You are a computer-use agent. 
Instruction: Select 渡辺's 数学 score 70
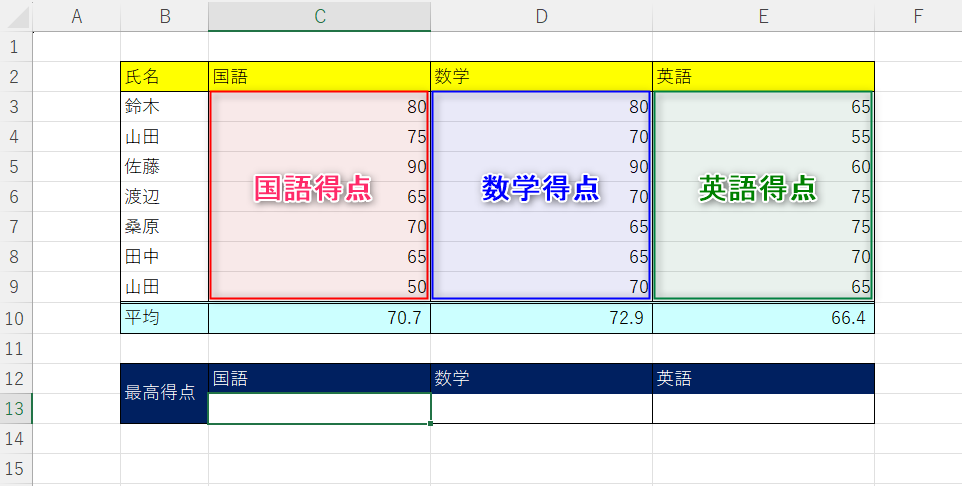(541, 197)
